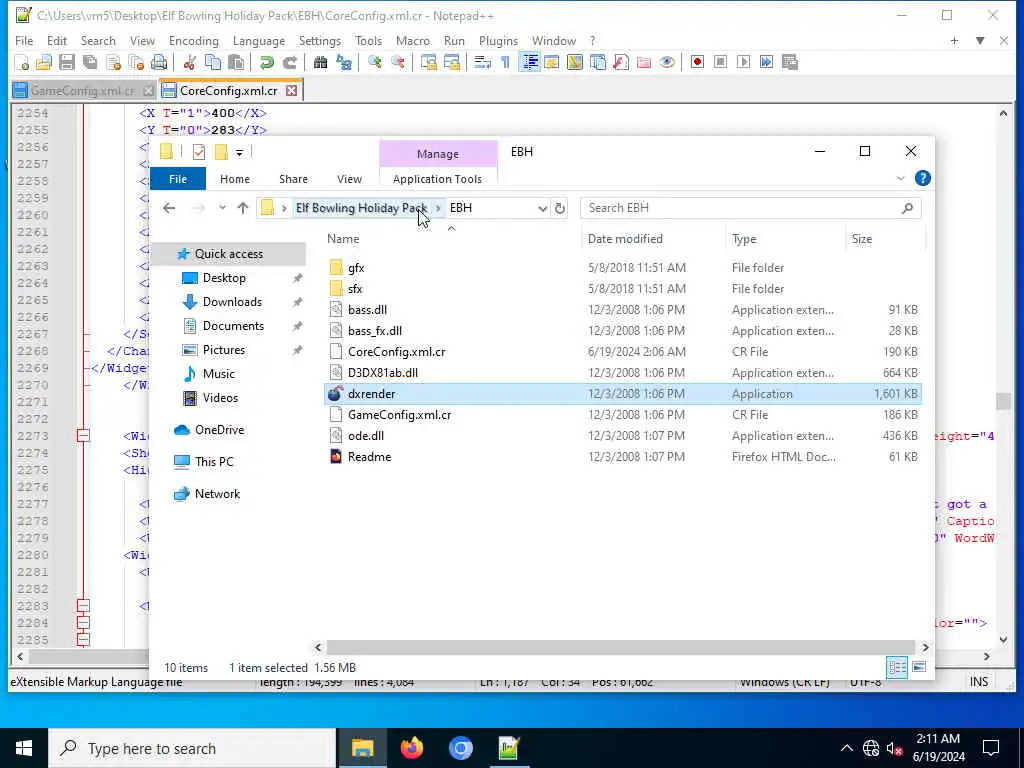Click the Open file icon in Notepad++ toolbar

[44, 63]
